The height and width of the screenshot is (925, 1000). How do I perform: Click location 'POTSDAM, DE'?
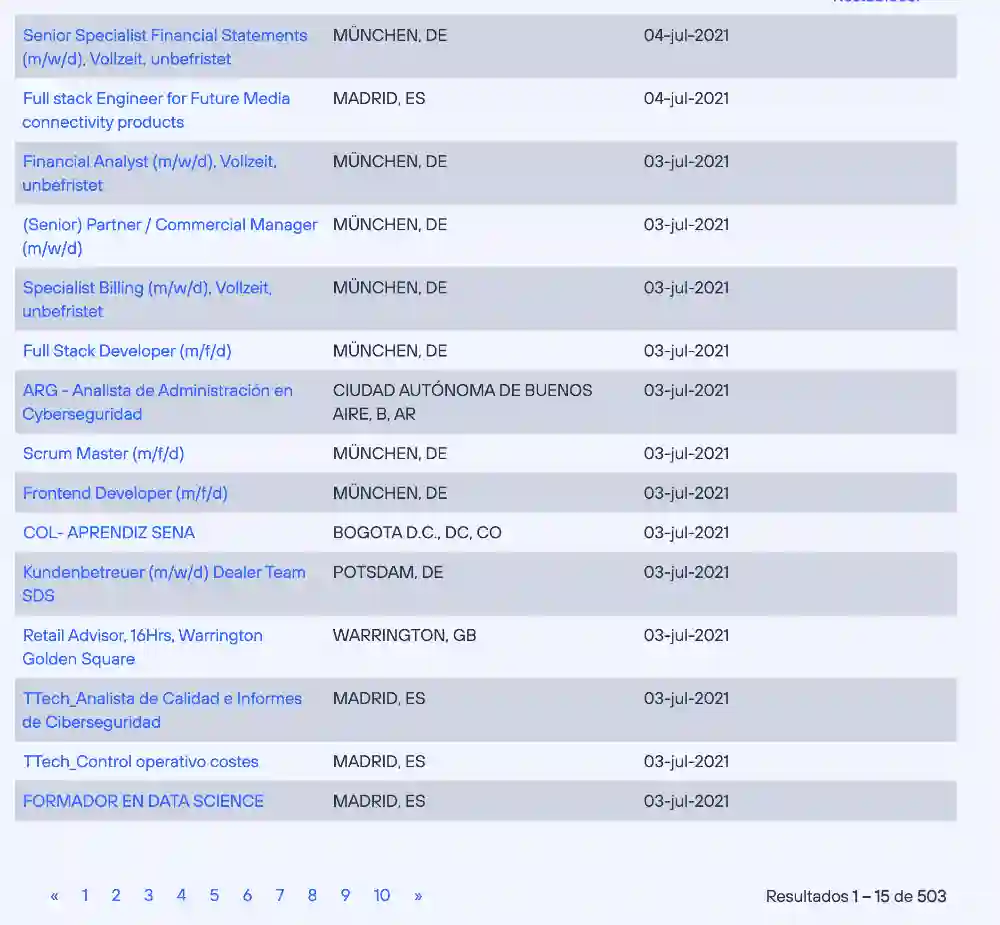388,572
